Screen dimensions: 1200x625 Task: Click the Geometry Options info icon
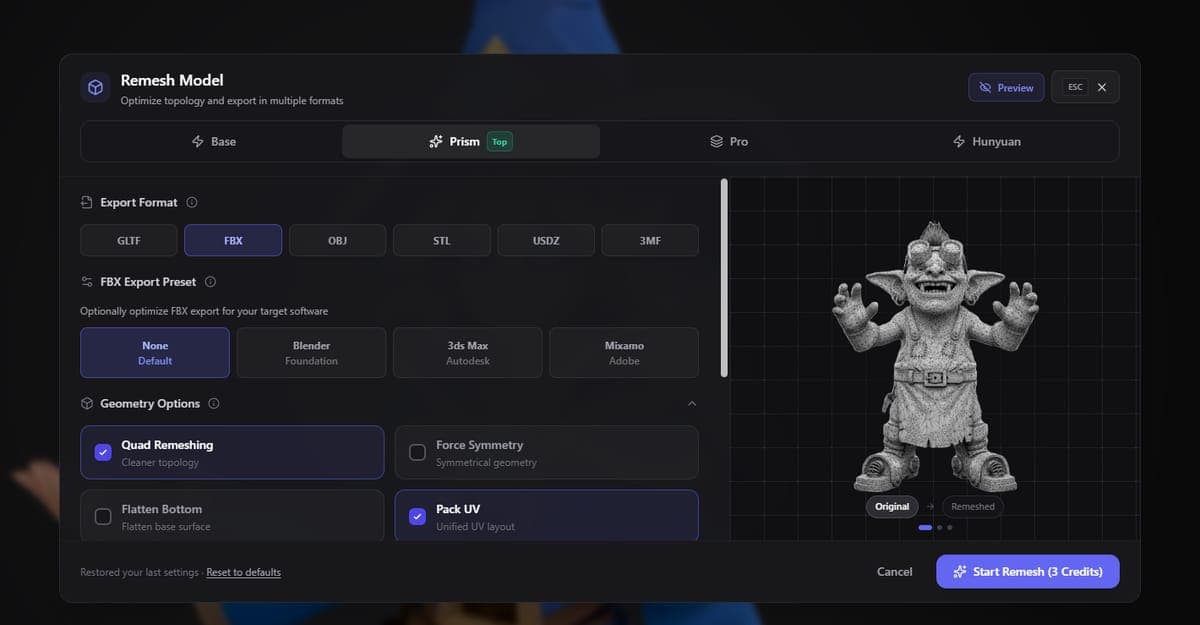(x=214, y=404)
